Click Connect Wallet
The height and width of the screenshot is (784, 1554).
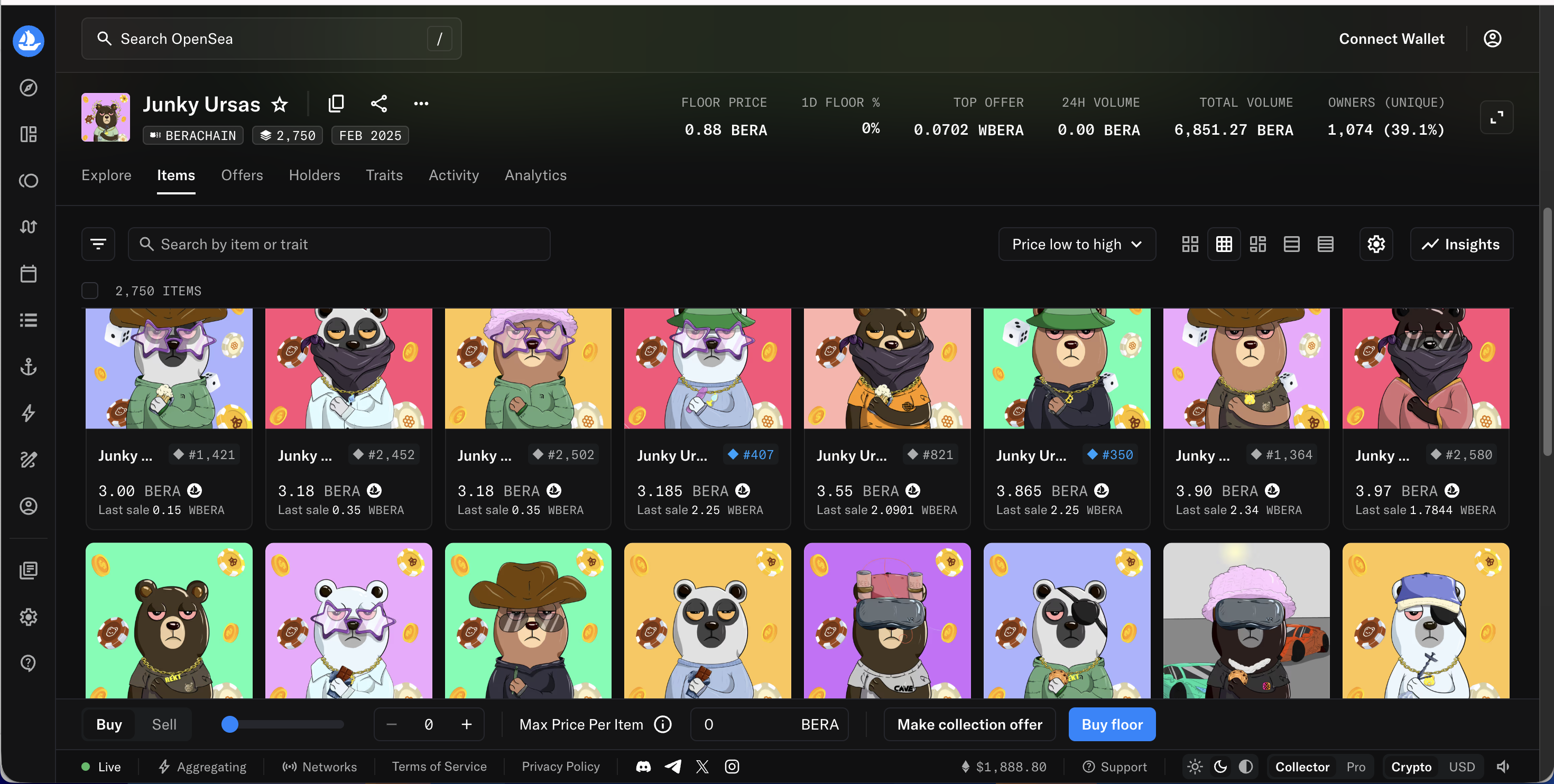click(x=1392, y=39)
